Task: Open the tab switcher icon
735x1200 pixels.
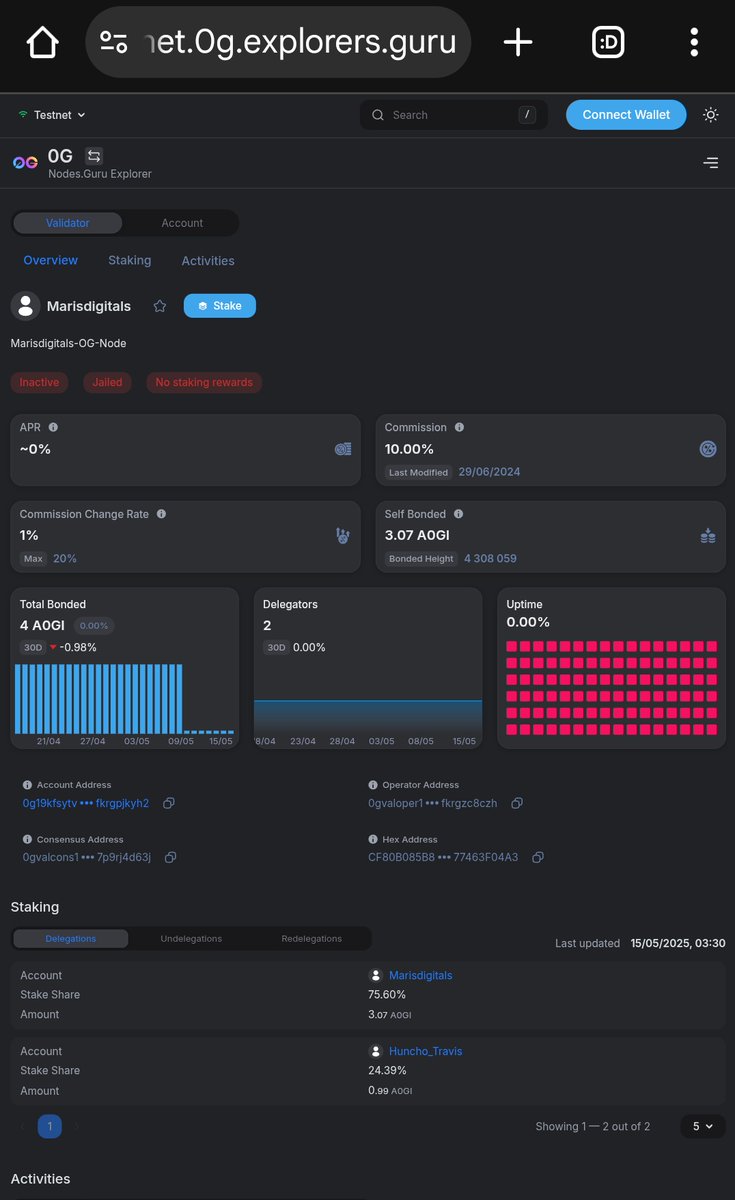Action: (x=608, y=42)
